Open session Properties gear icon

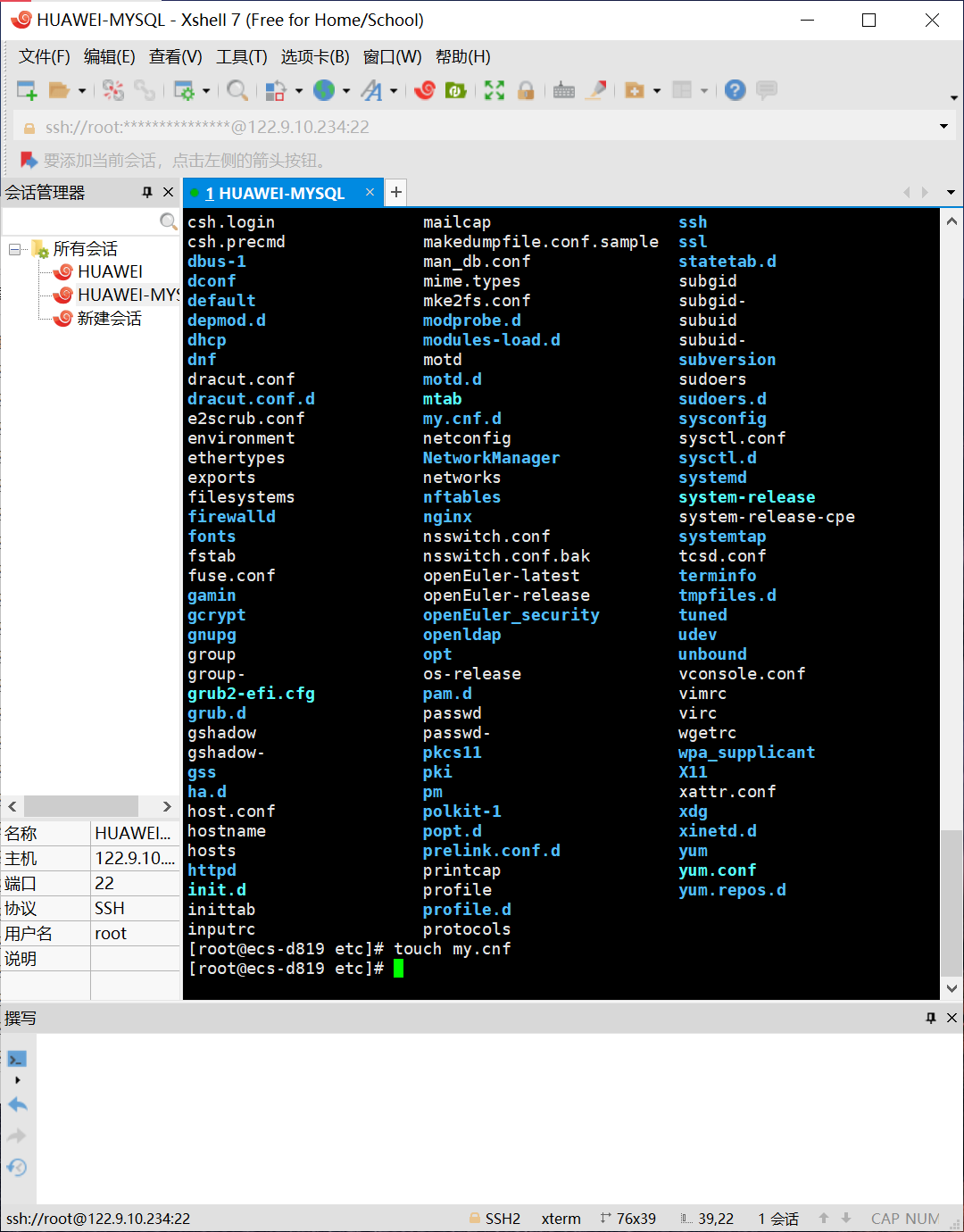184,90
